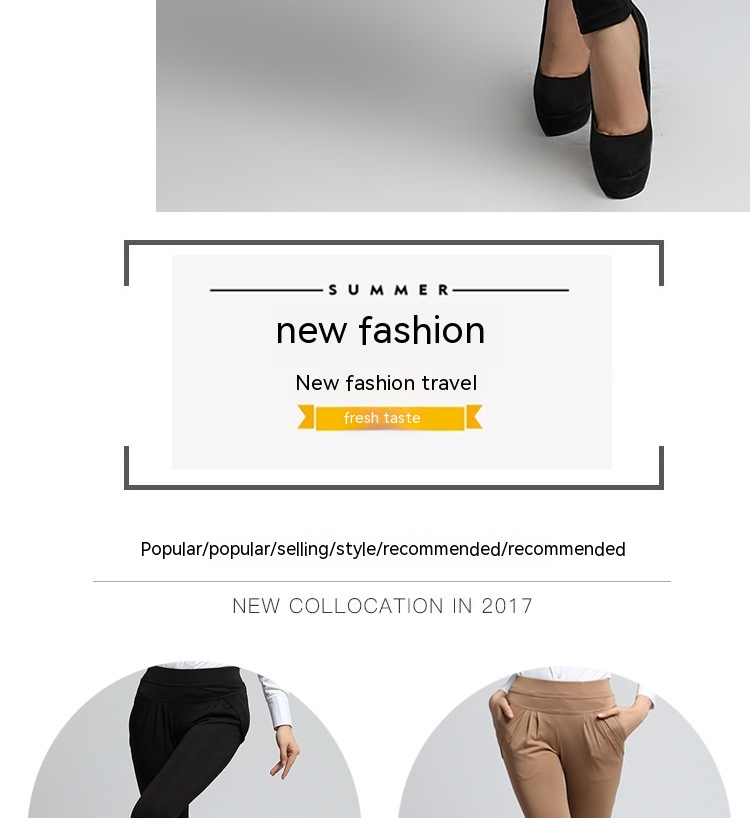Viewport: 750px width, 818px height.
Task: Click the yellow 'fresh taste' ribbon banner
Action: pyautogui.click(x=390, y=418)
